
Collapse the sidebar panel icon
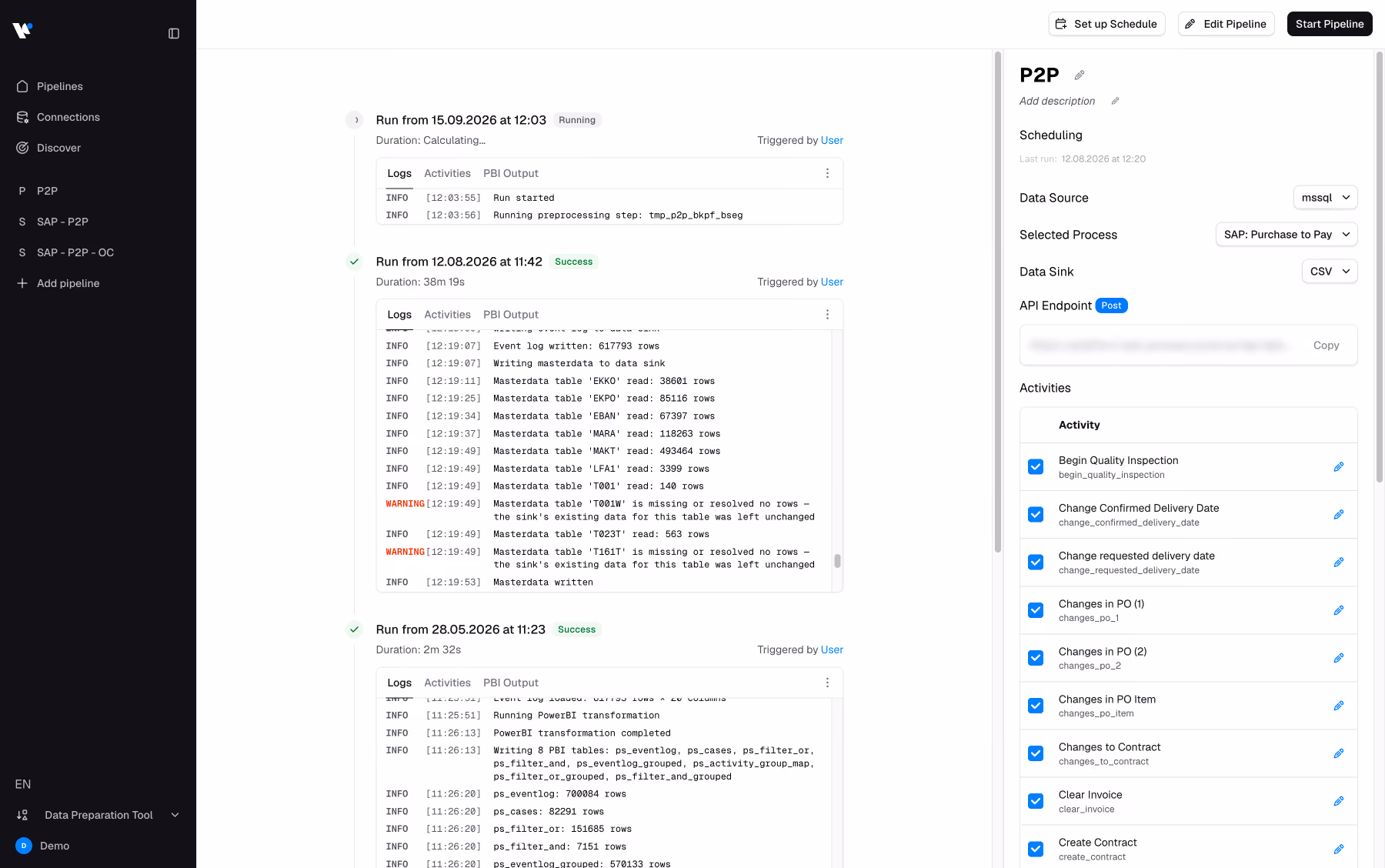[x=174, y=34]
